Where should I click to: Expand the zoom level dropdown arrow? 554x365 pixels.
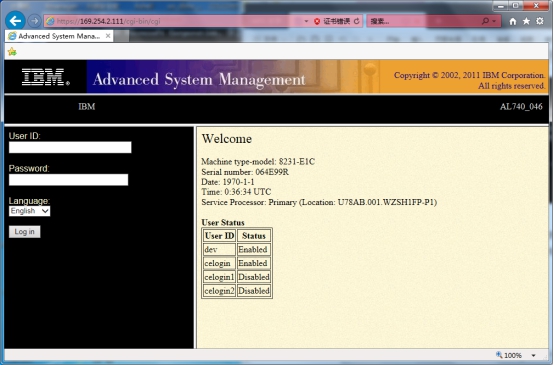534,355
